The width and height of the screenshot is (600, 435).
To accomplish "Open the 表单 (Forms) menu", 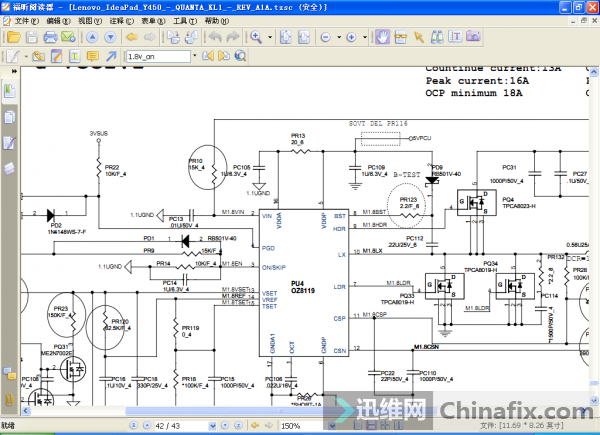I will [153, 21].
